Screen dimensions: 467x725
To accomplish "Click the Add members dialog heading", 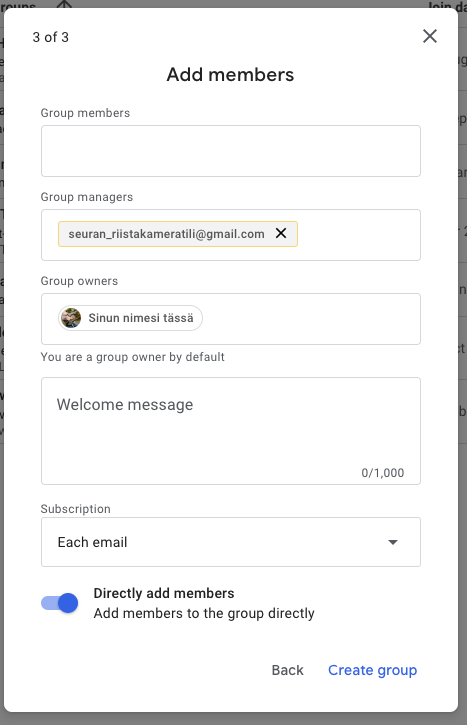I will point(230,74).
